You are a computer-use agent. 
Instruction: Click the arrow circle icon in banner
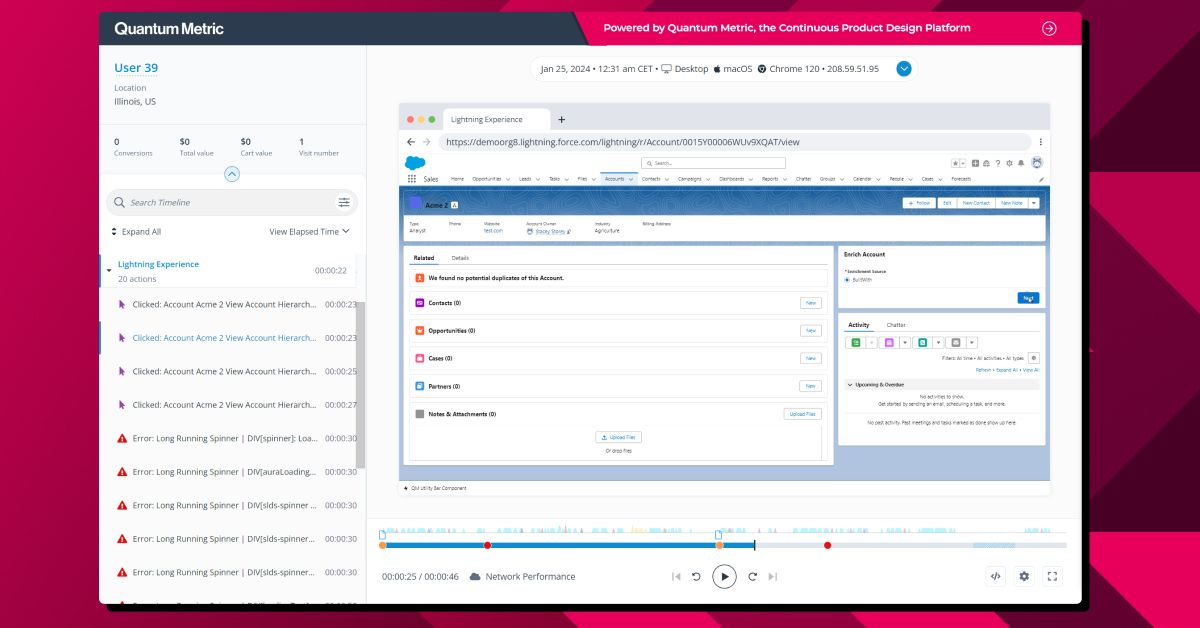(x=1048, y=28)
